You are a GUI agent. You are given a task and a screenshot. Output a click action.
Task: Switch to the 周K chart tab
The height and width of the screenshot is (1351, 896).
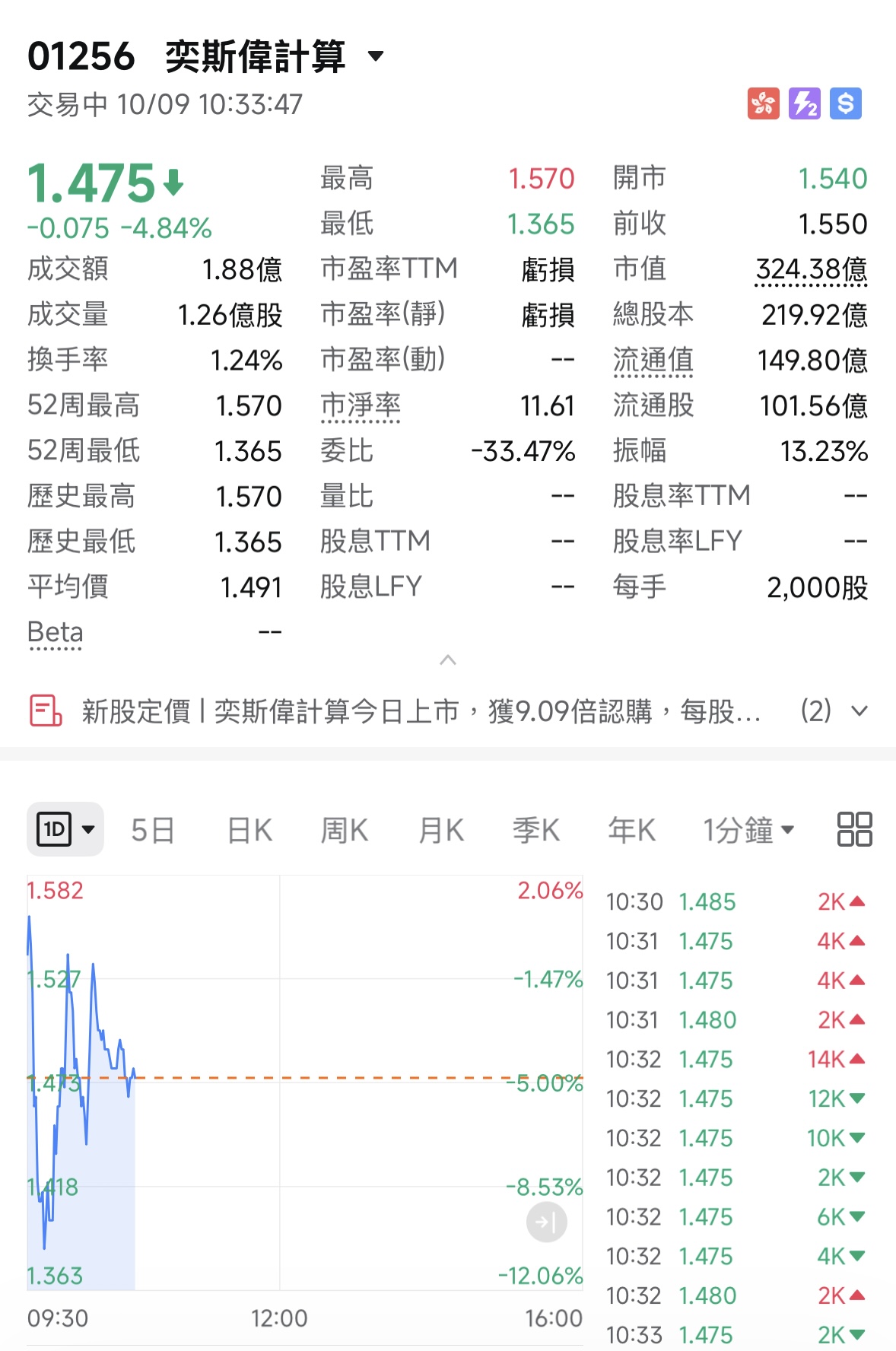click(345, 830)
